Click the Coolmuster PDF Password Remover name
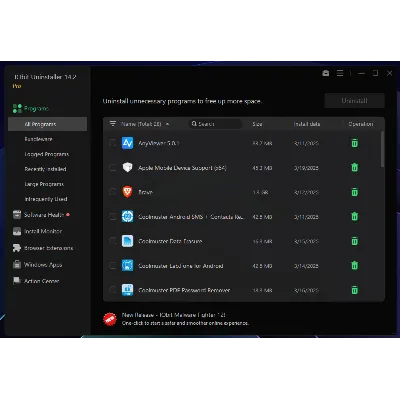This screenshot has height=400, width=400. tap(184, 290)
